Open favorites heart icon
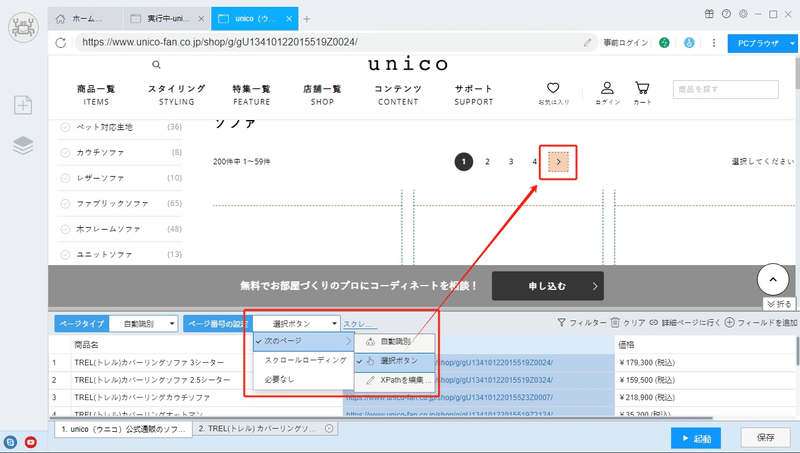Viewport: 800px width, 453px height. click(553, 88)
